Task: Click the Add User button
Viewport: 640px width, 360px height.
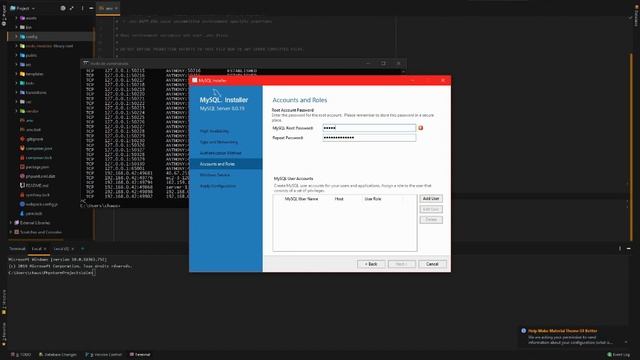Action: 431,199
